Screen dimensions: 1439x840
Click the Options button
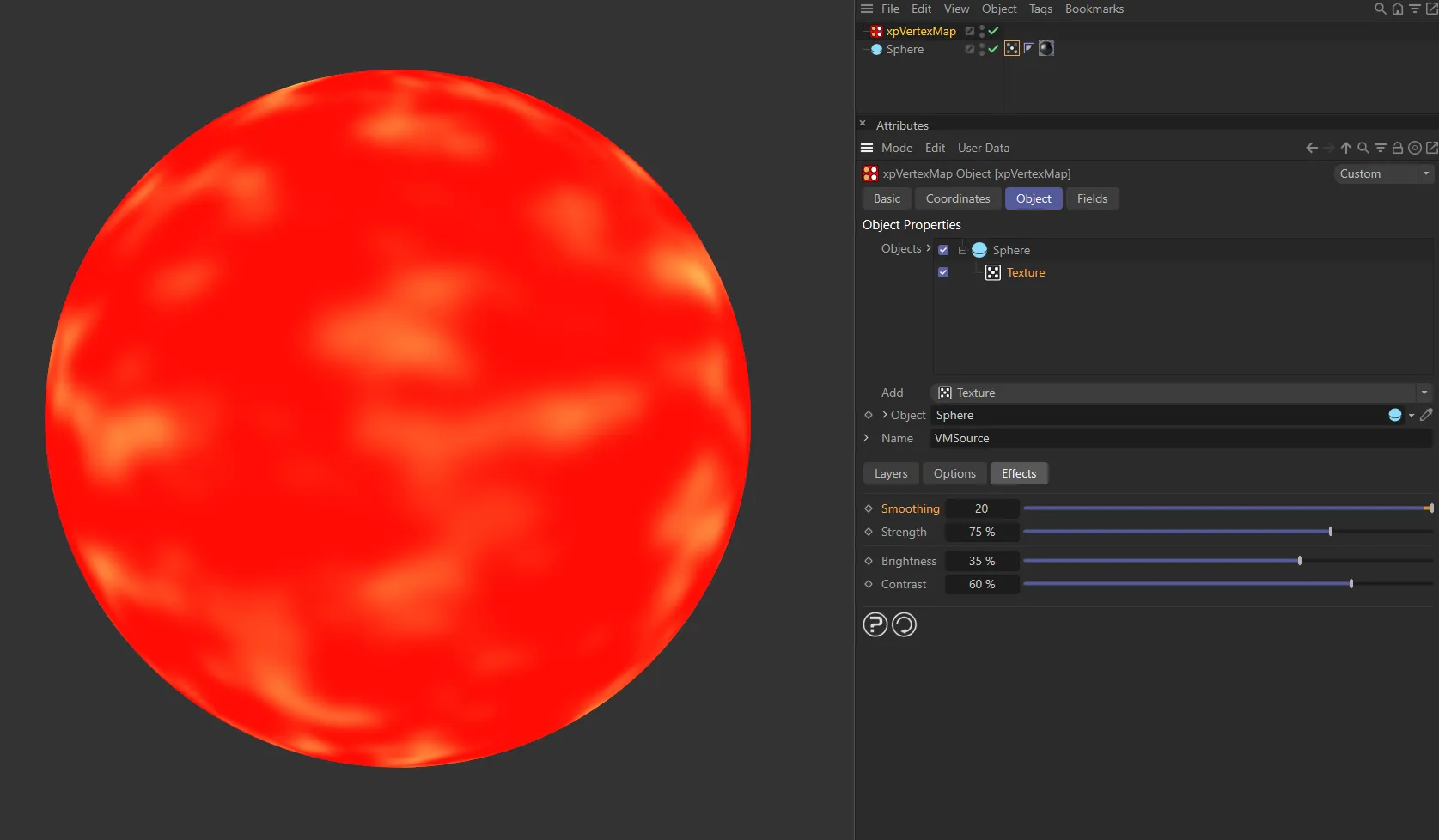pyautogui.click(x=954, y=473)
